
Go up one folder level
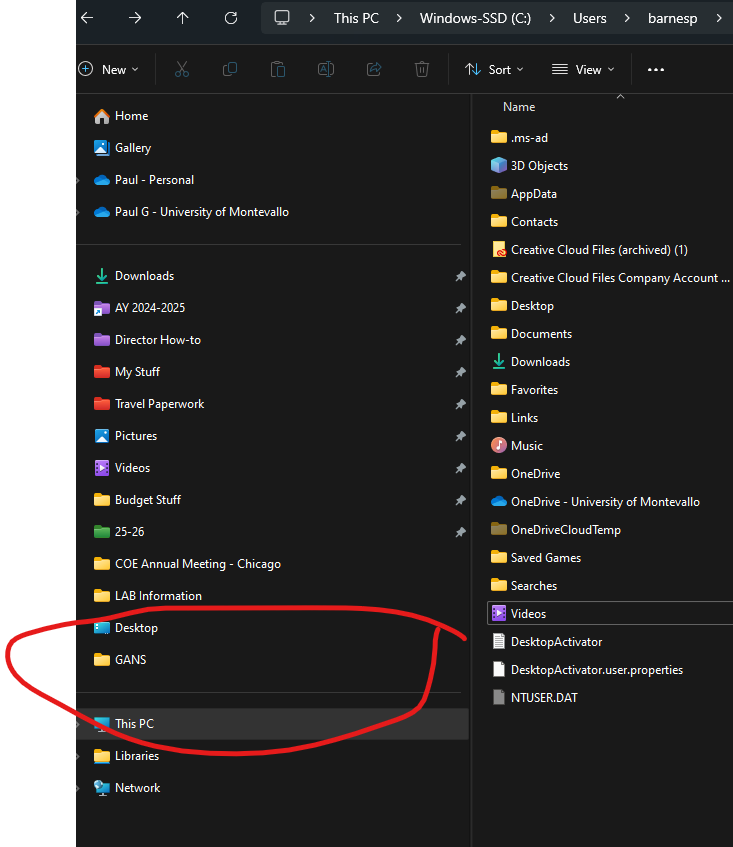[x=183, y=18]
